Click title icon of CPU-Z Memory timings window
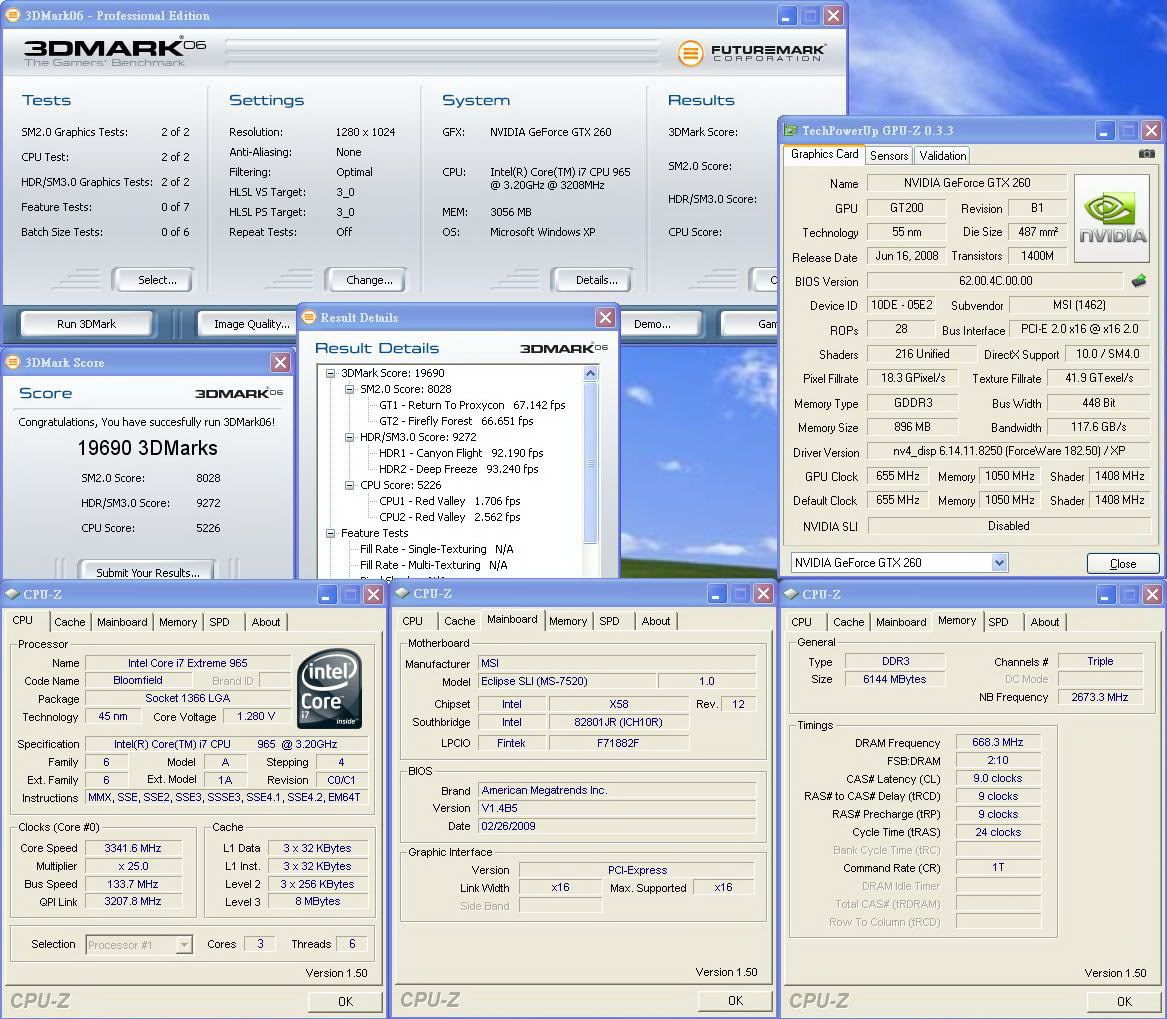Image resolution: width=1167 pixels, height=1019 pixels. pos(792,594)
